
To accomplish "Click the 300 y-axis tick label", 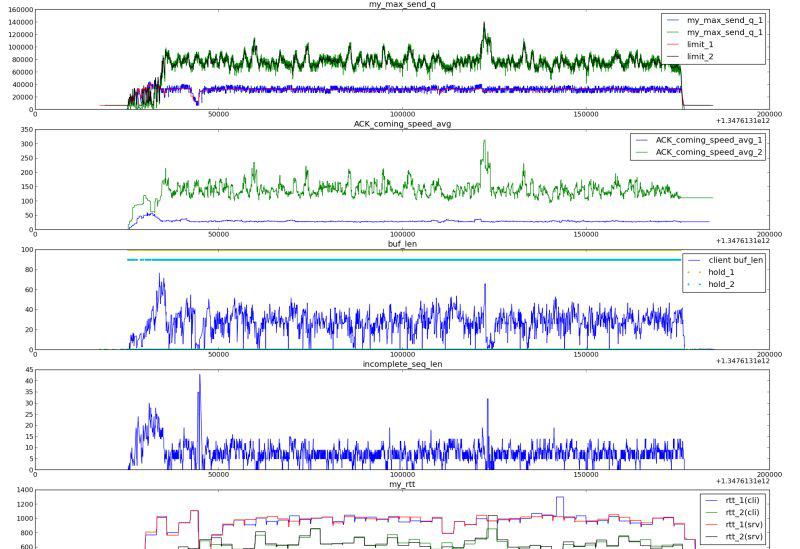I will pos(27,144).
